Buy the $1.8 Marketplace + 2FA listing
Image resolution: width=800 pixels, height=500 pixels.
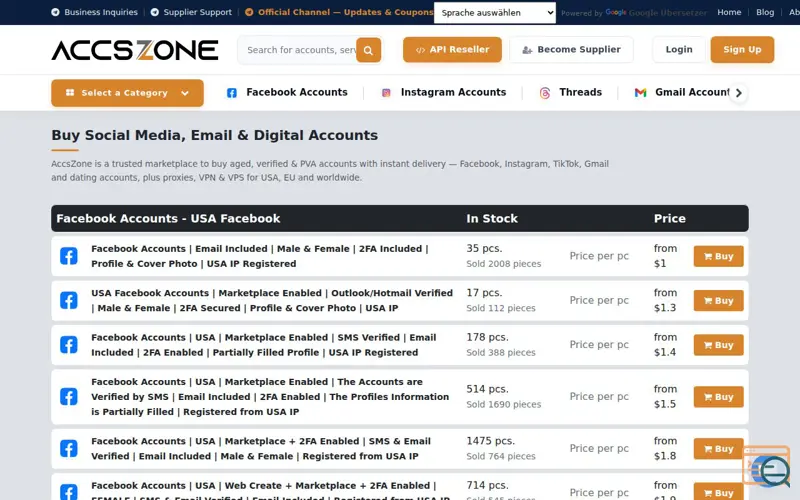(718, 448)
